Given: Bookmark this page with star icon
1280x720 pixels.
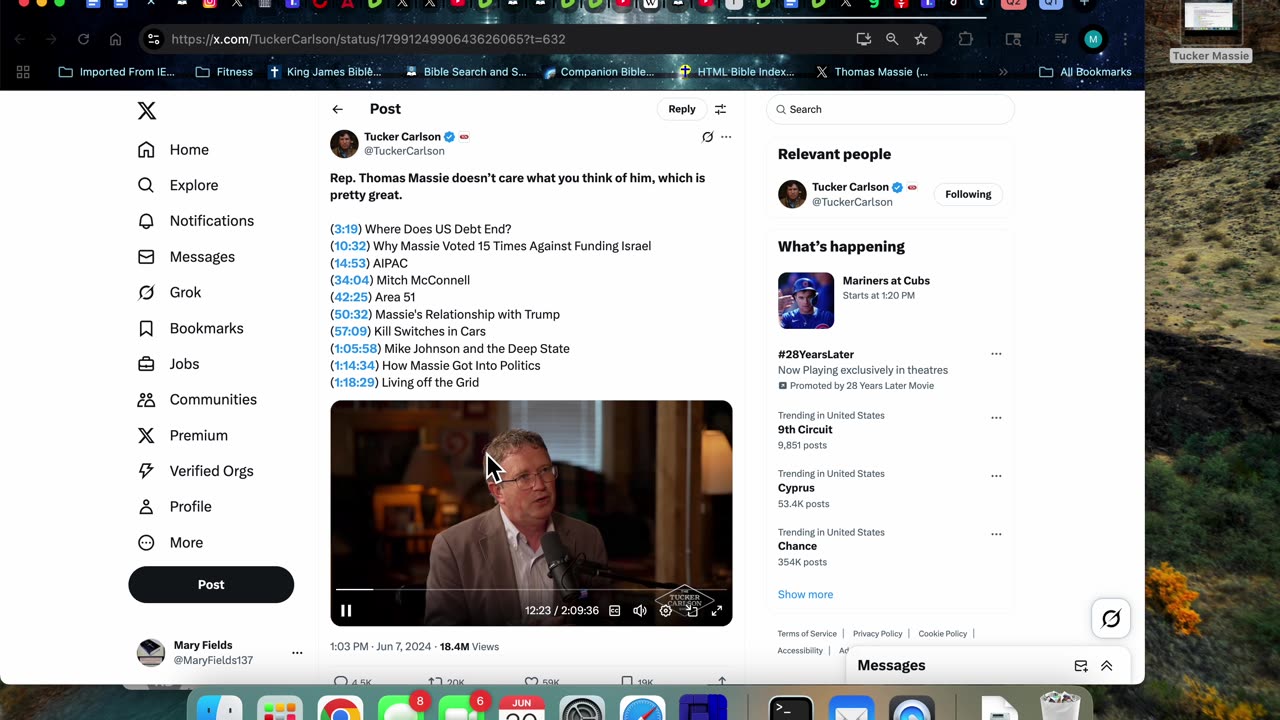Looking at the screenshot, I should tap(921, 39).
